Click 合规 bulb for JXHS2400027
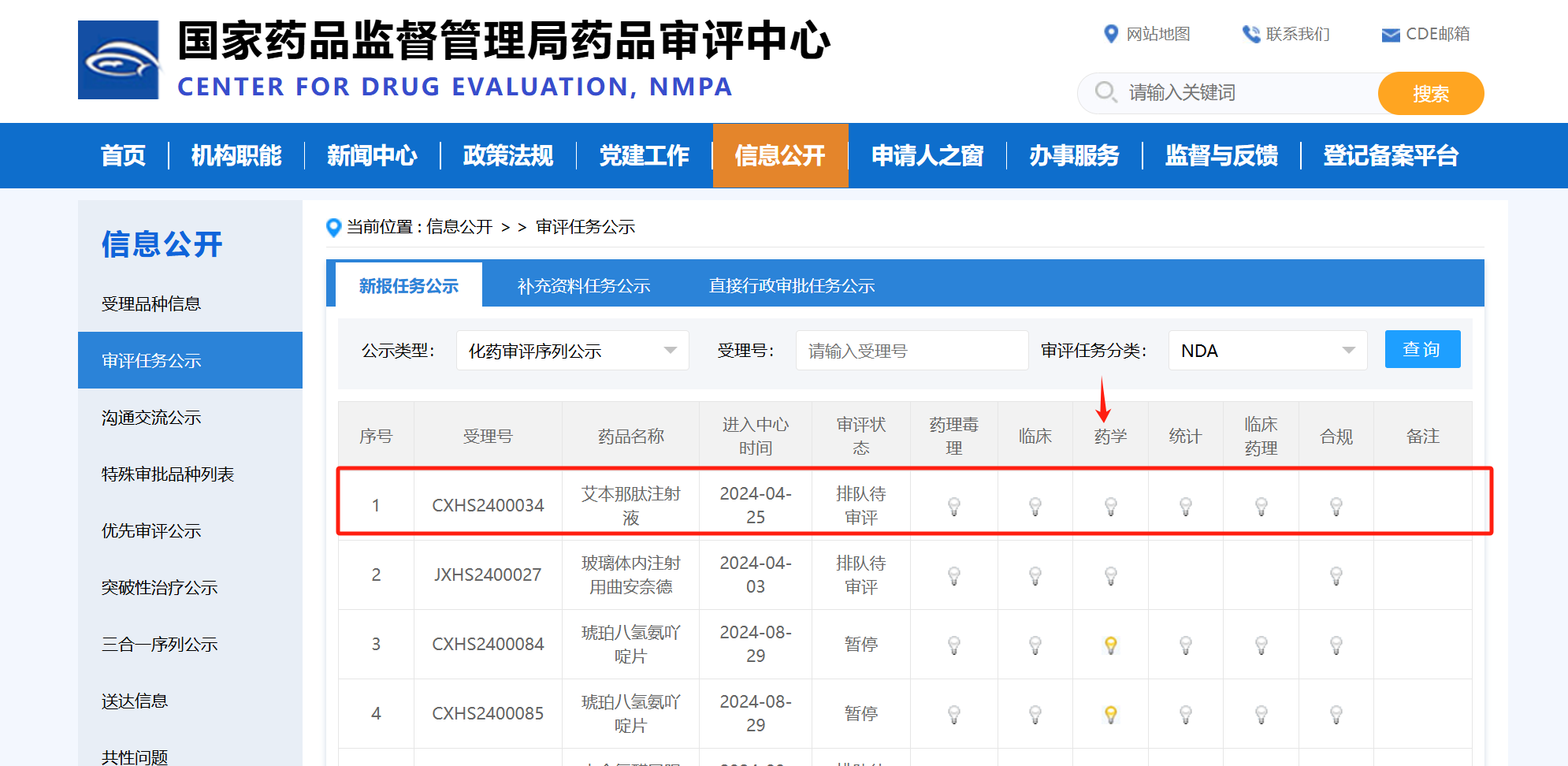The width and height of the screenshot is (1568, 766). point(1336,575)
